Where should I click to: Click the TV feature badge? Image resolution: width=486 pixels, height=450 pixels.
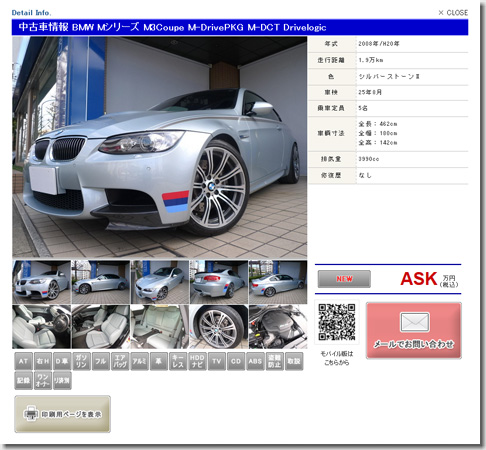click(217, 361)
